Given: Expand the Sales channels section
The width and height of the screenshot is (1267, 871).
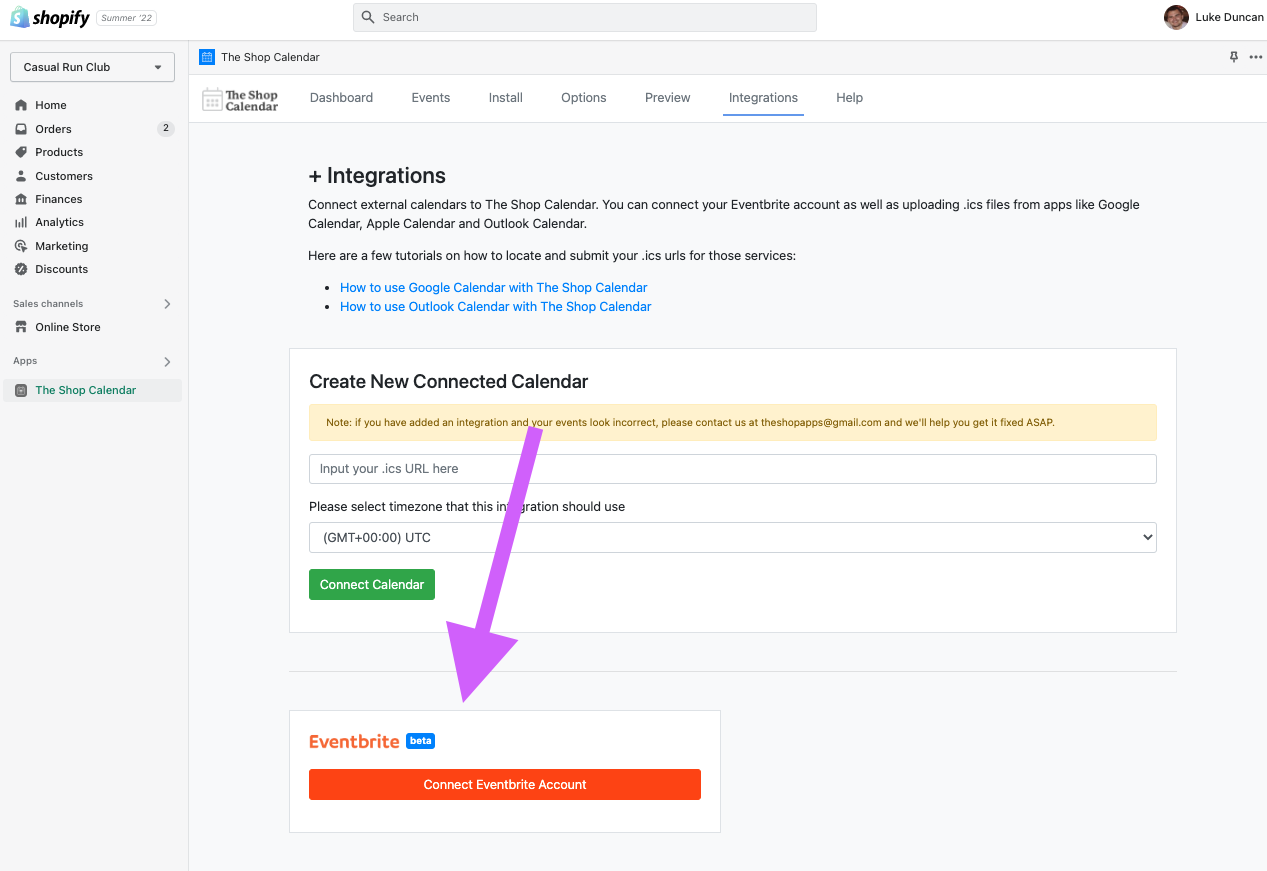Looking at the screenshot, I should (x=167, y=304).
